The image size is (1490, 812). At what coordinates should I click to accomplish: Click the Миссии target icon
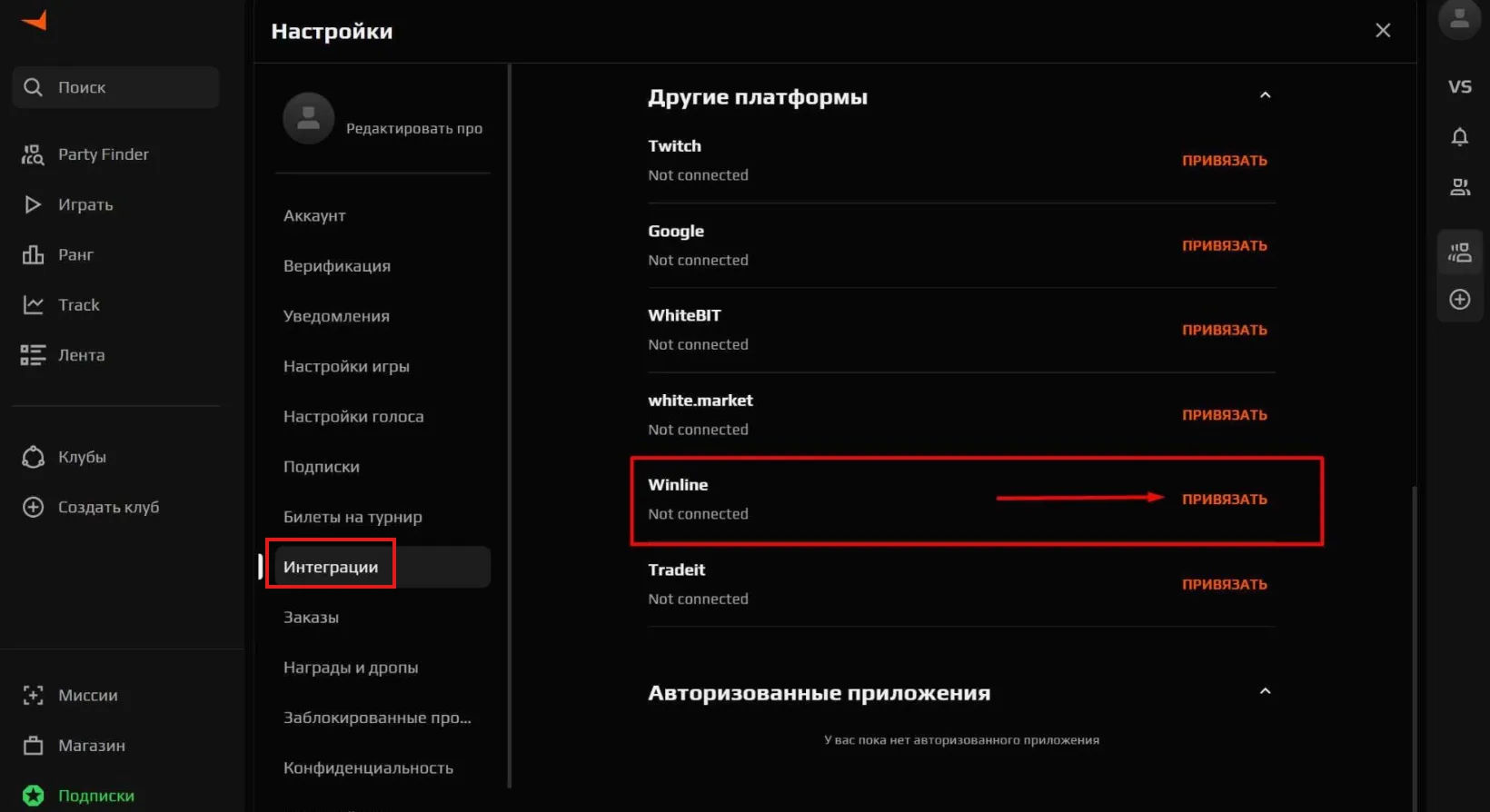(x=33, y=696)
